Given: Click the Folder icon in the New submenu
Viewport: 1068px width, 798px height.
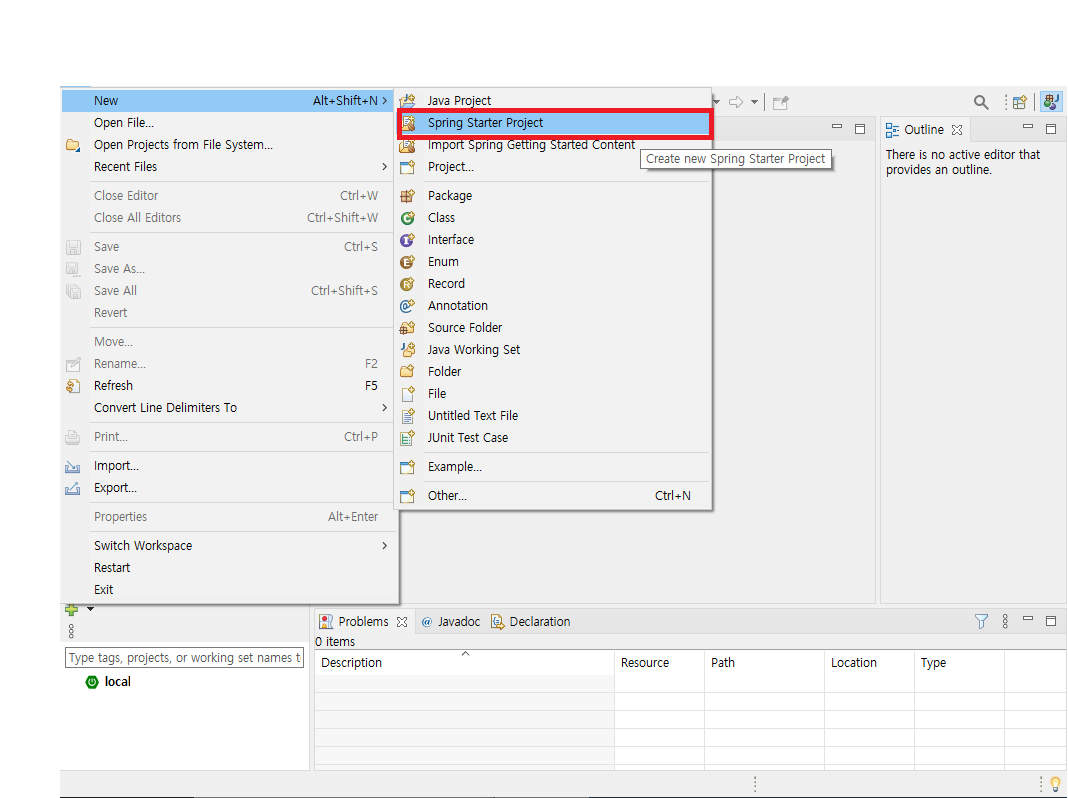Looking at the screenshot, I should [407, 372].
